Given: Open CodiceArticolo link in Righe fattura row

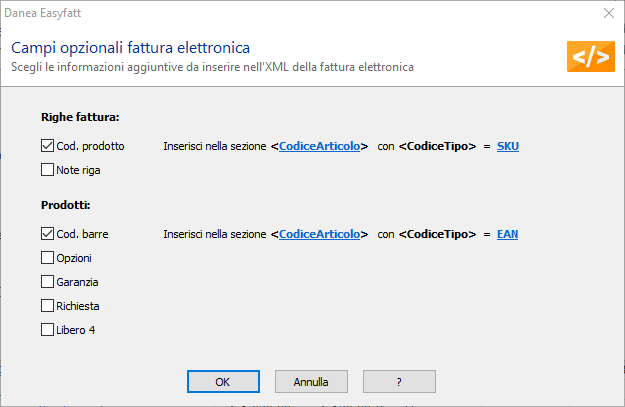Looking at the screenshot, I should tap(319, 146).
